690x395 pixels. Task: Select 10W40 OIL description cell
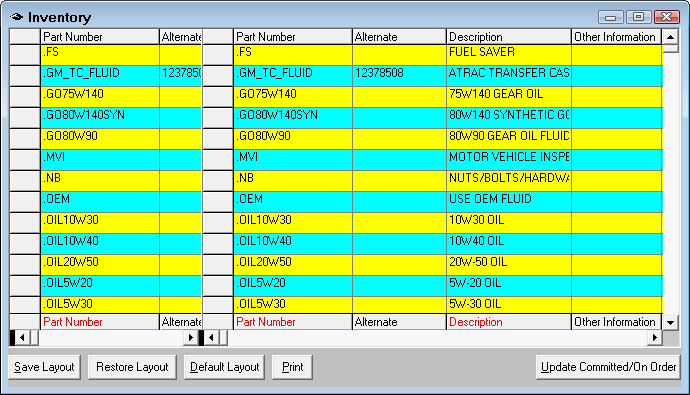(509, 244)
